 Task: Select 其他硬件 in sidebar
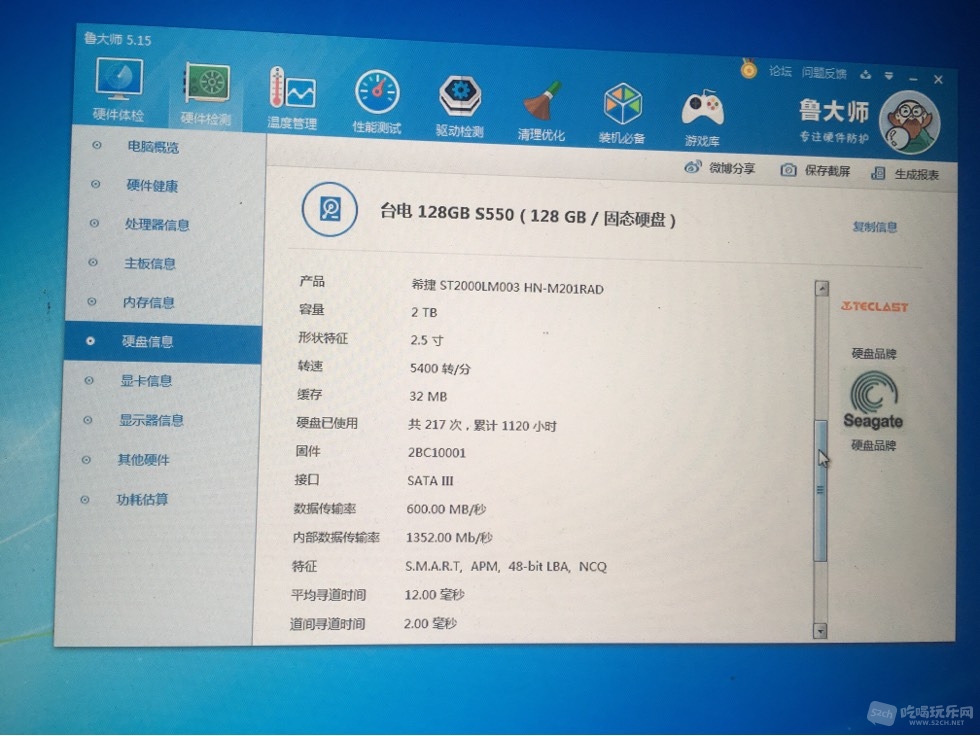143,460
